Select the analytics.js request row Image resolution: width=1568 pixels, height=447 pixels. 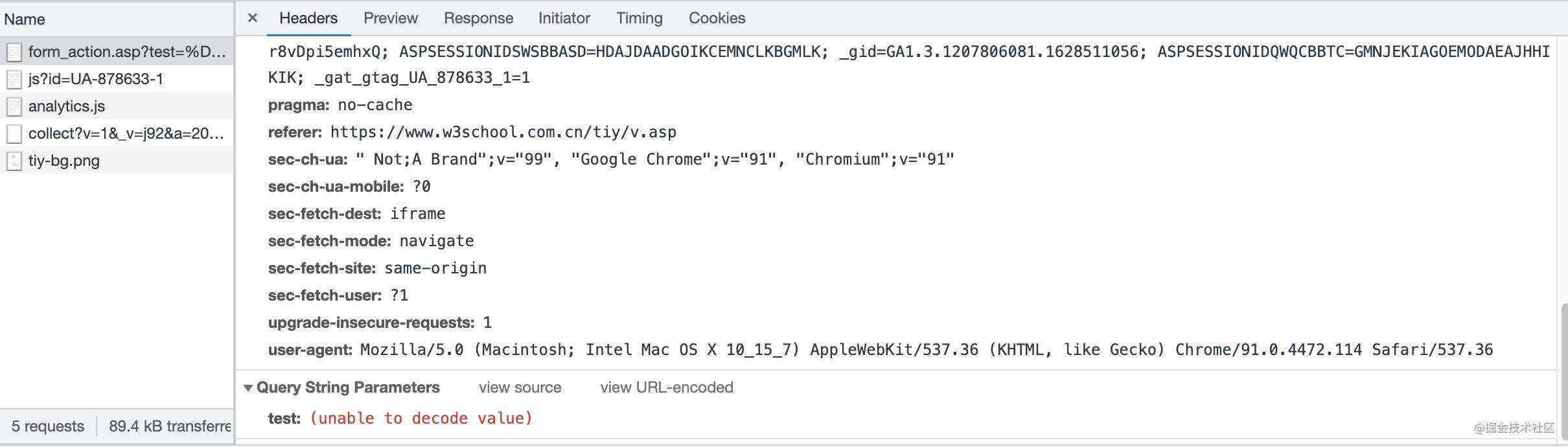click(x=117, y=106)
